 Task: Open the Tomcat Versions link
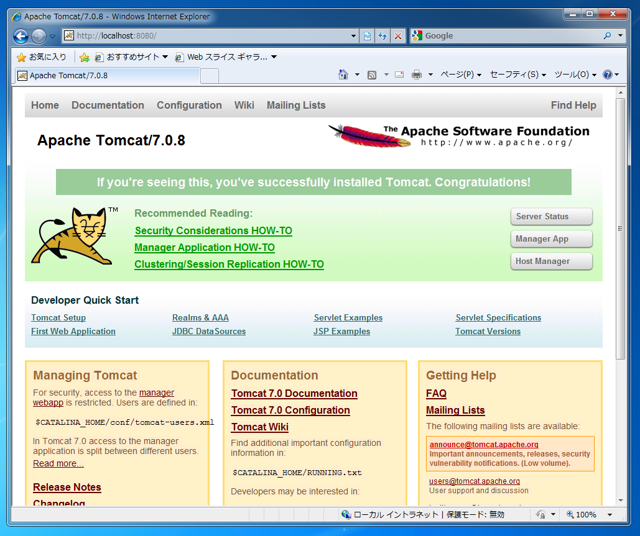(x=488, y=331)
